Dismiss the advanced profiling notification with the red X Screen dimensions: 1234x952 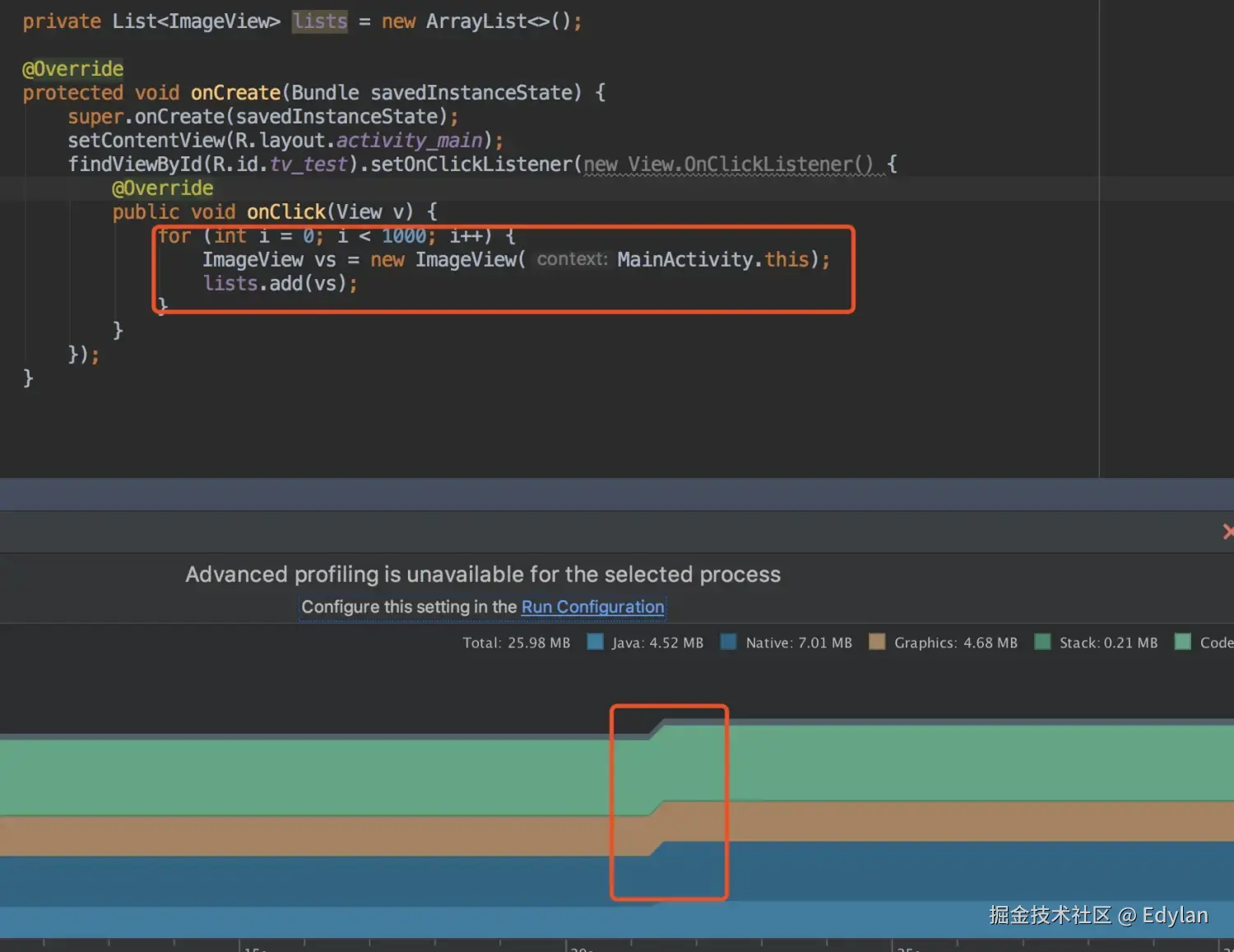click(1228, 532)
